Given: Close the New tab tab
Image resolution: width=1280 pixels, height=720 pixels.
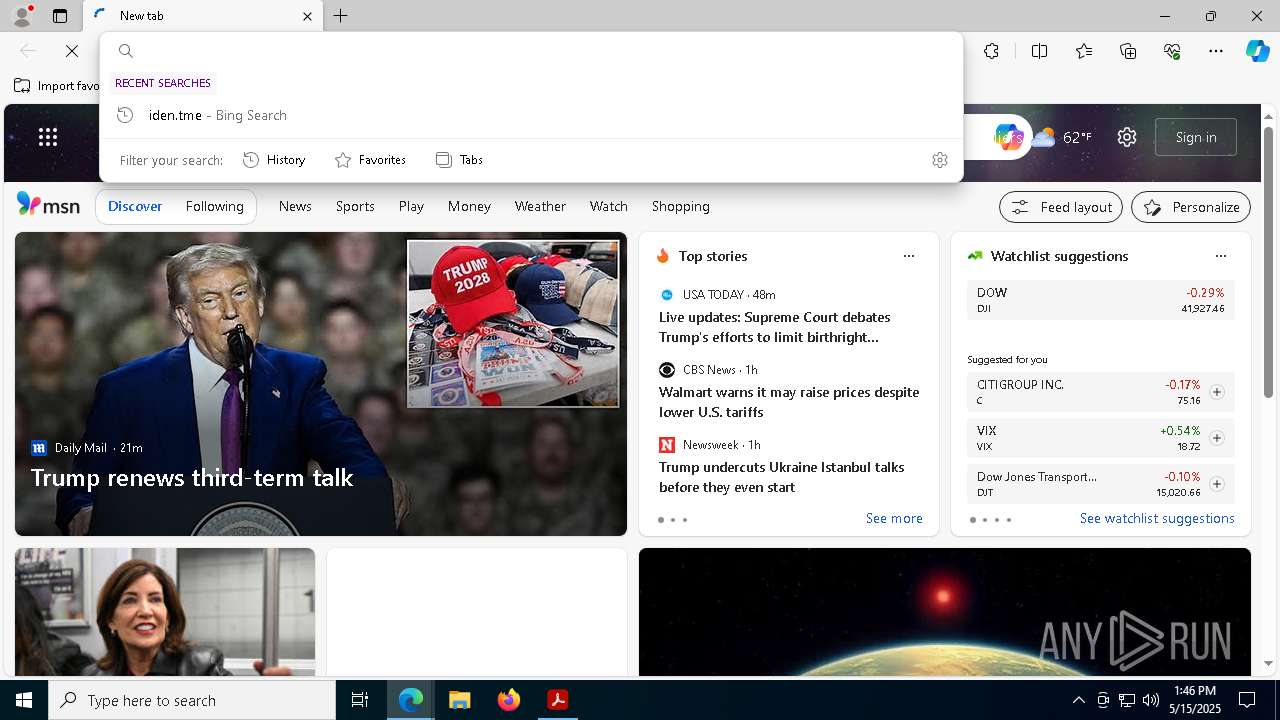Looking at the screenshot, I should click(307, 16).
